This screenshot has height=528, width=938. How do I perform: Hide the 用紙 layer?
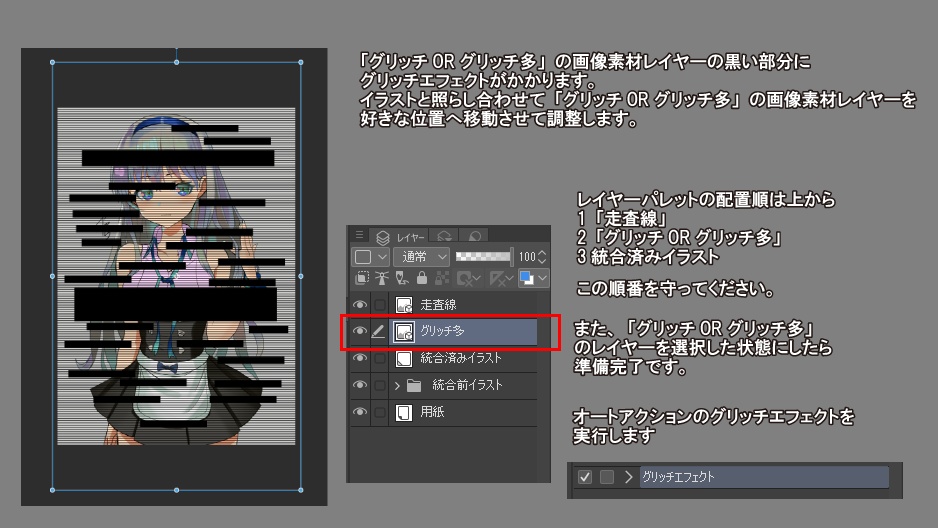(359, 412)
